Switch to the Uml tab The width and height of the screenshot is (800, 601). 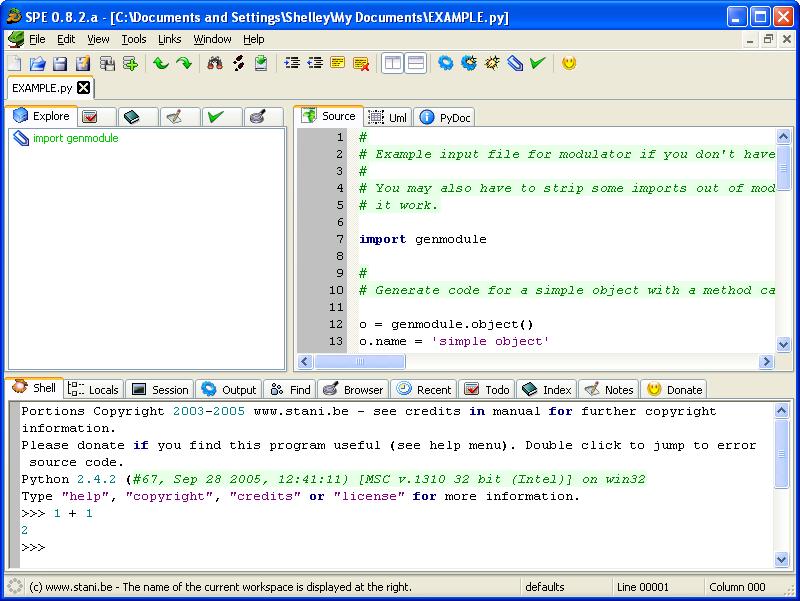tap(388, 117)
